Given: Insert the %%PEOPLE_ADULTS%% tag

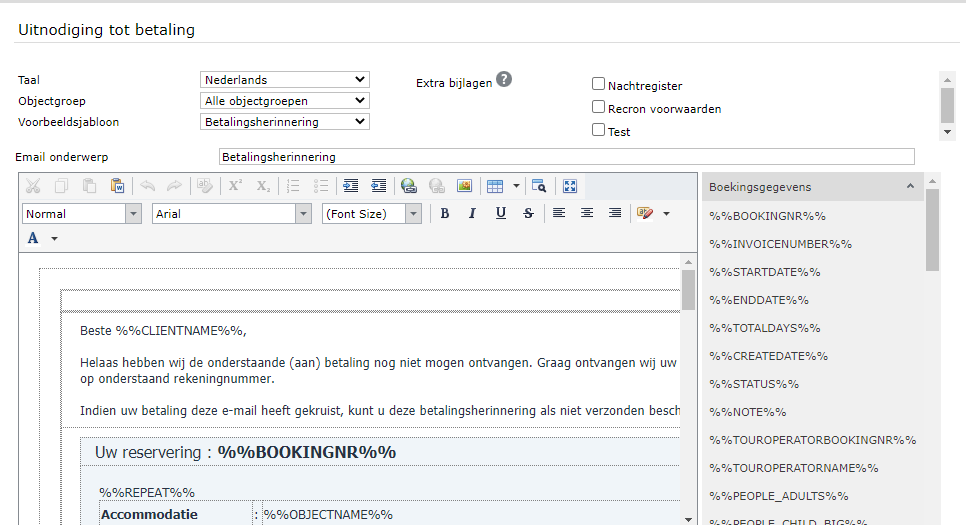Looking at the screenshot, I should [779, 496].
